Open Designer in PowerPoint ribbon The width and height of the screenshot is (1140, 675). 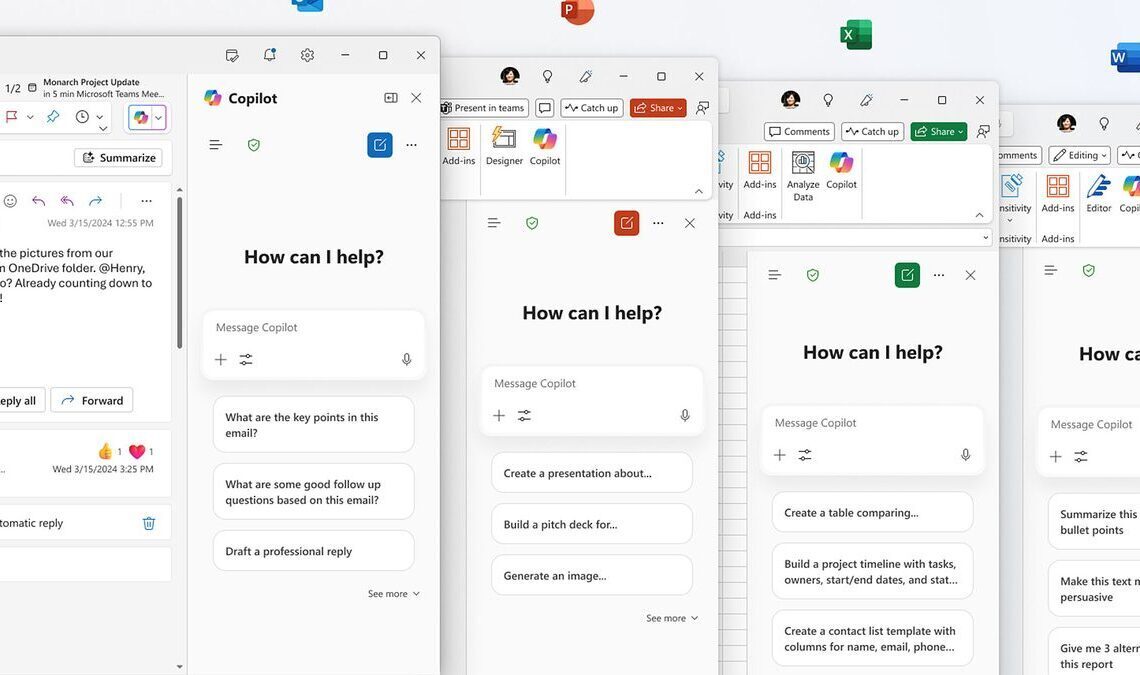point(504,146)
